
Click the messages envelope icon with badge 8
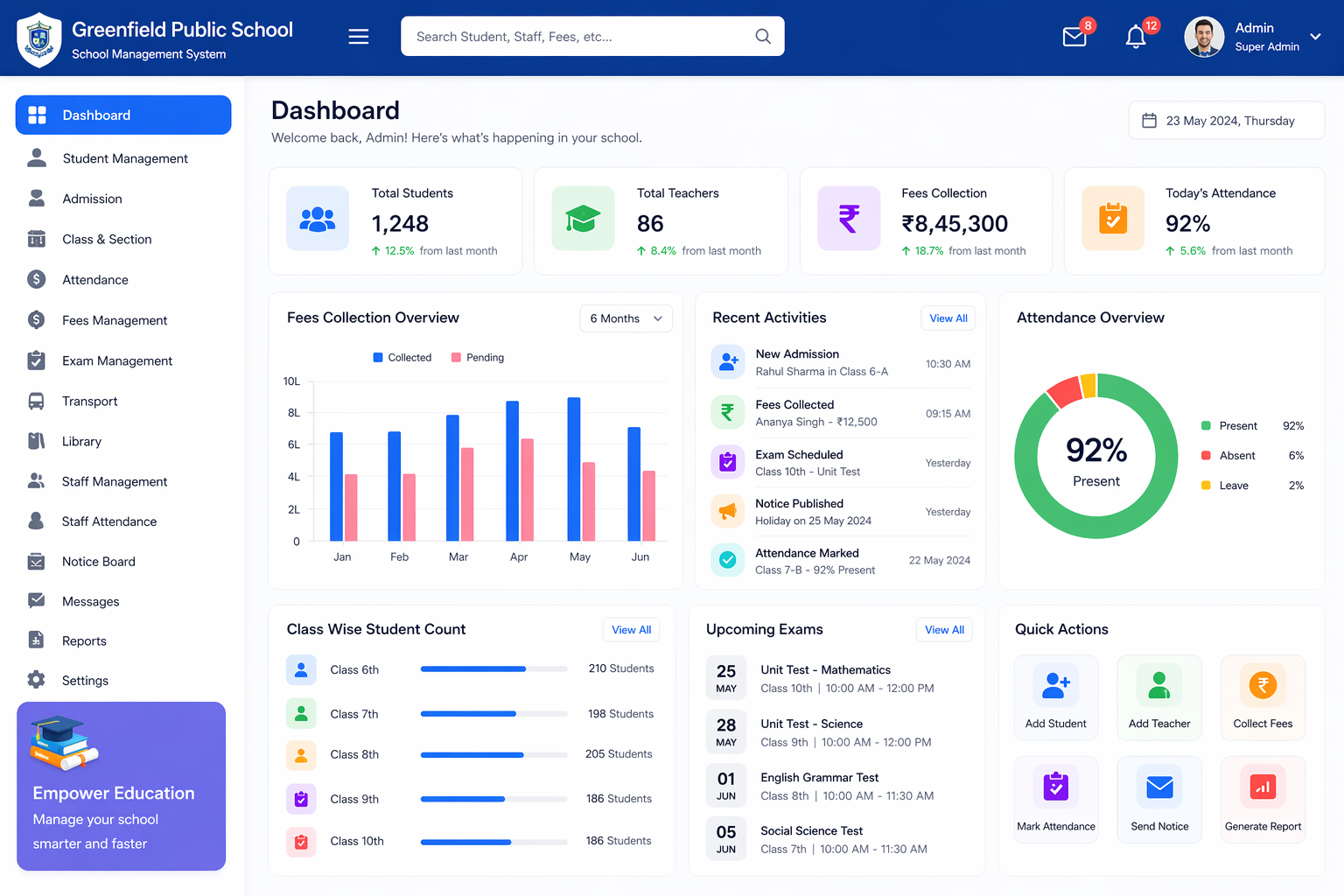pos(1074,37)
